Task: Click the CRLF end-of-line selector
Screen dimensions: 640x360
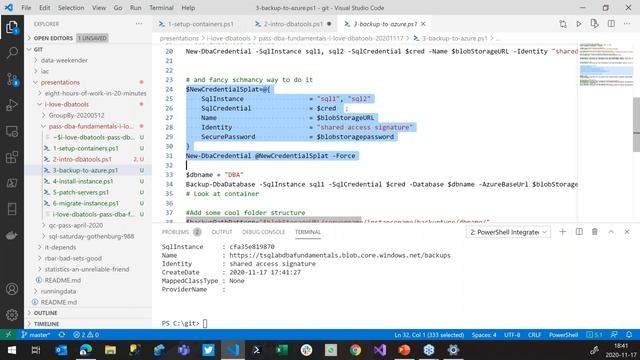Action: pyautogui.click(x=534, y=335)
